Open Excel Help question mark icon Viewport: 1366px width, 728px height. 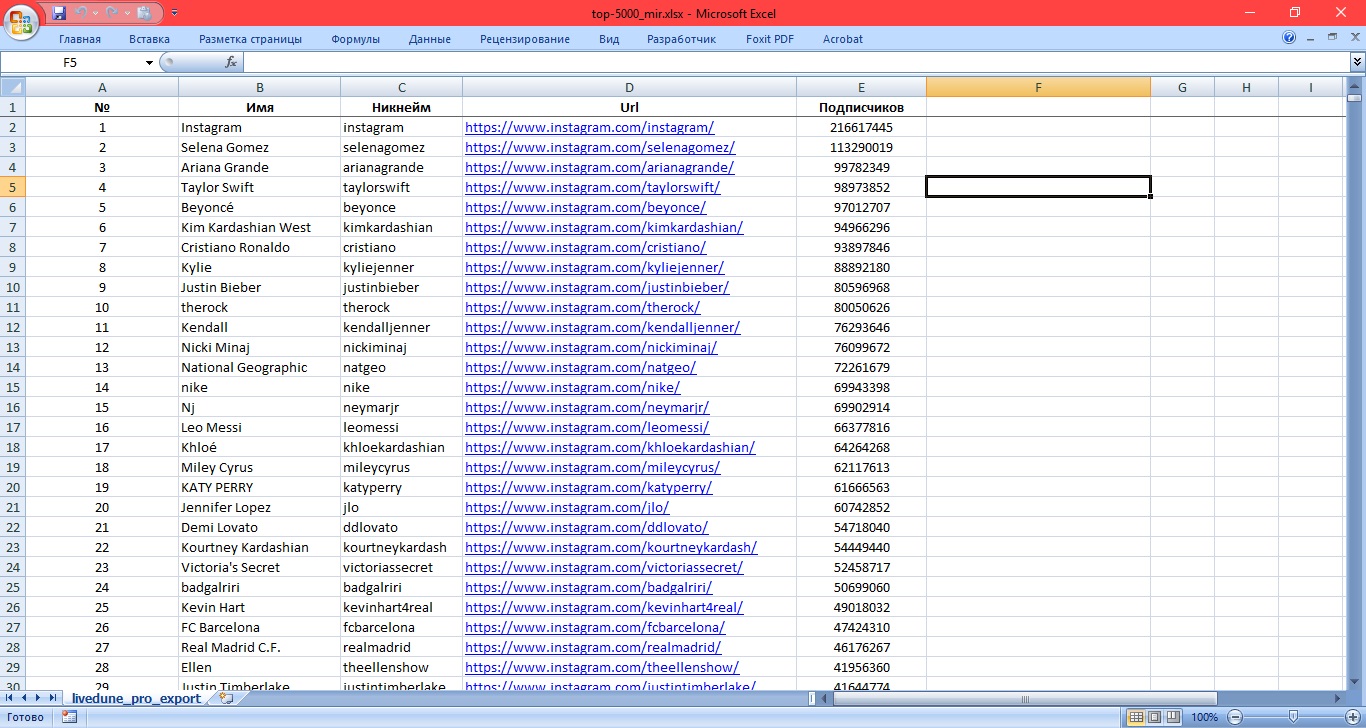1289,38
